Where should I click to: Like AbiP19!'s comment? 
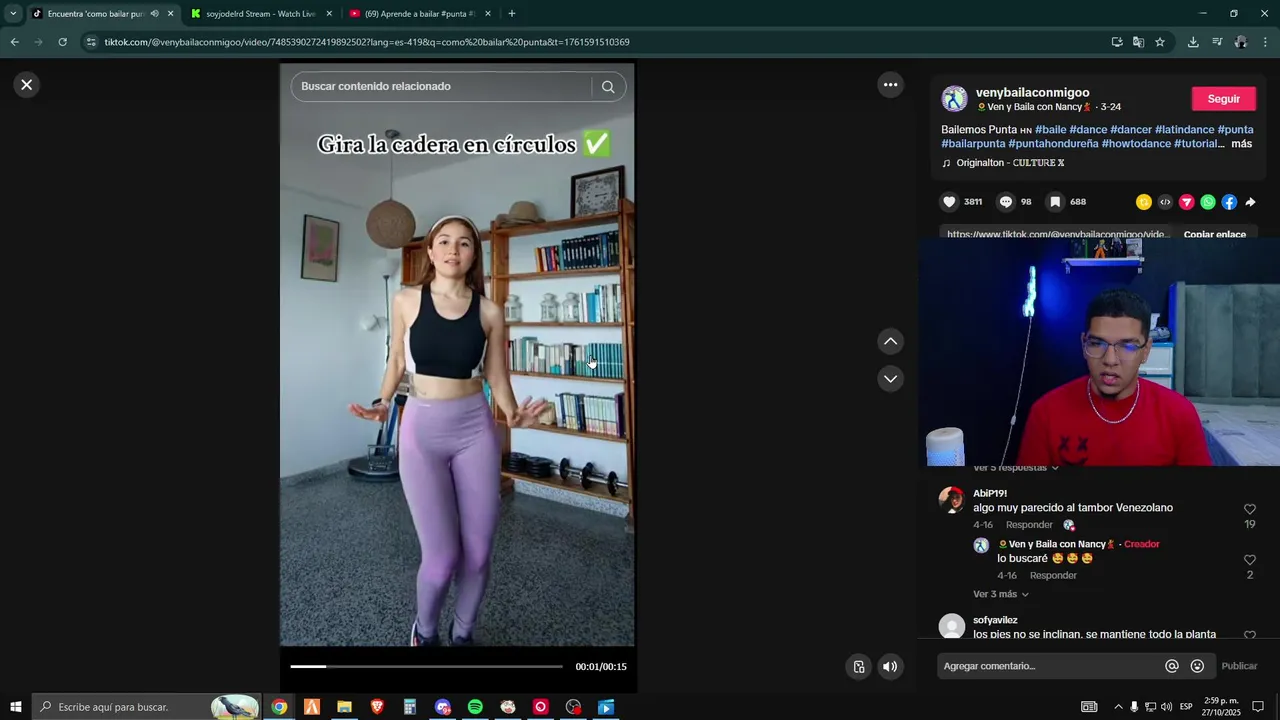(x=1250, y=509)
